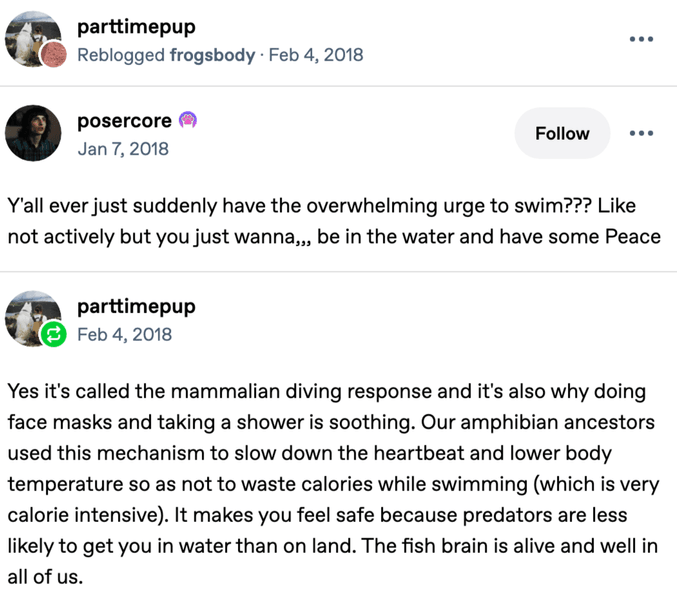Image resolution: width=677 pixels, height=600 pixels.
Task: Click posercore's text about the urge to swim
Action: 334,220
